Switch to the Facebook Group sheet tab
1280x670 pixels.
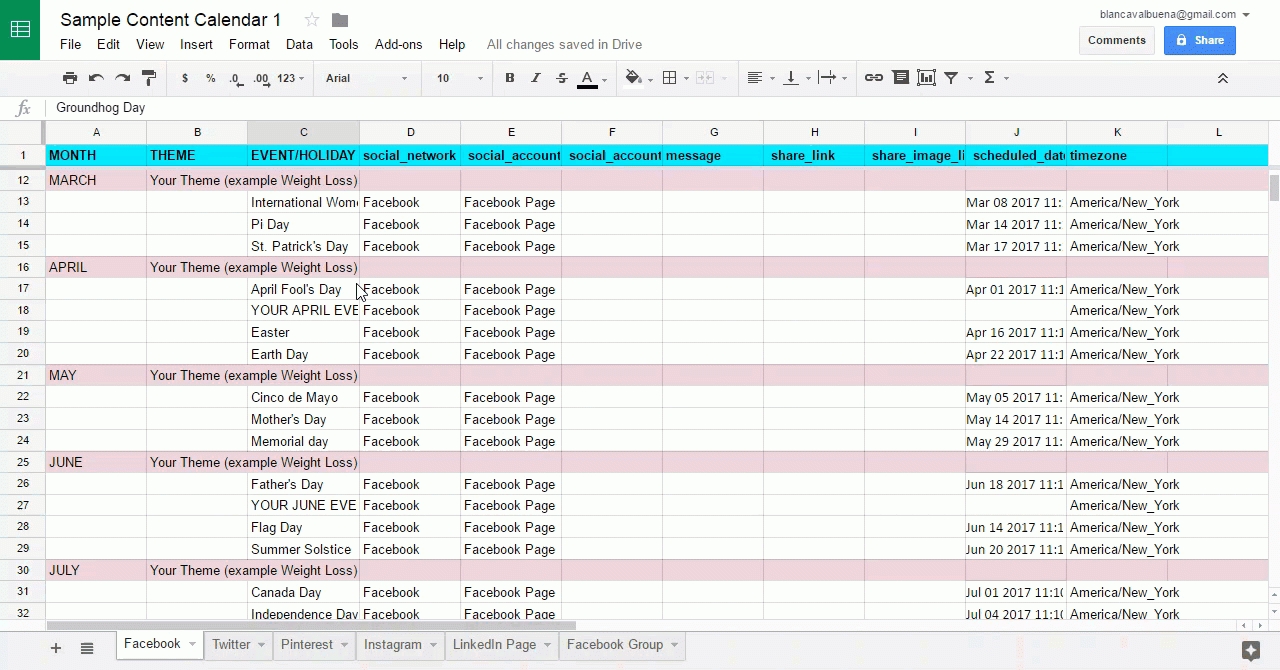622,645
